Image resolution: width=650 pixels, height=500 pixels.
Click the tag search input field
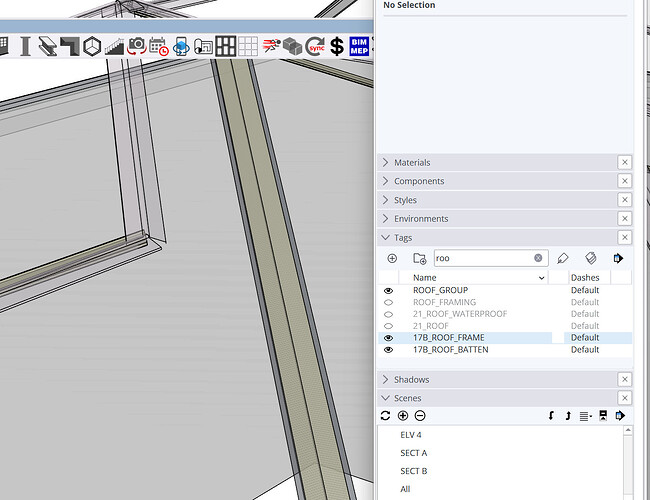[482, 258]
